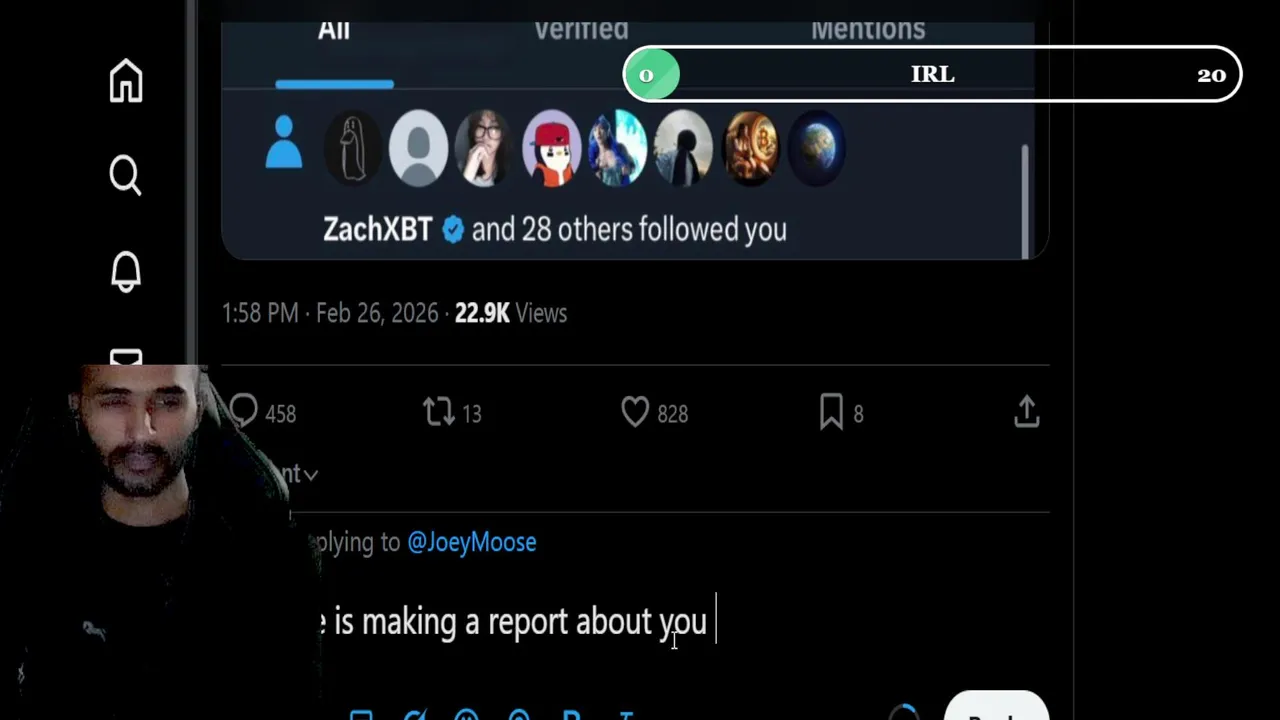Open the Notifications bell

point(126,270)
